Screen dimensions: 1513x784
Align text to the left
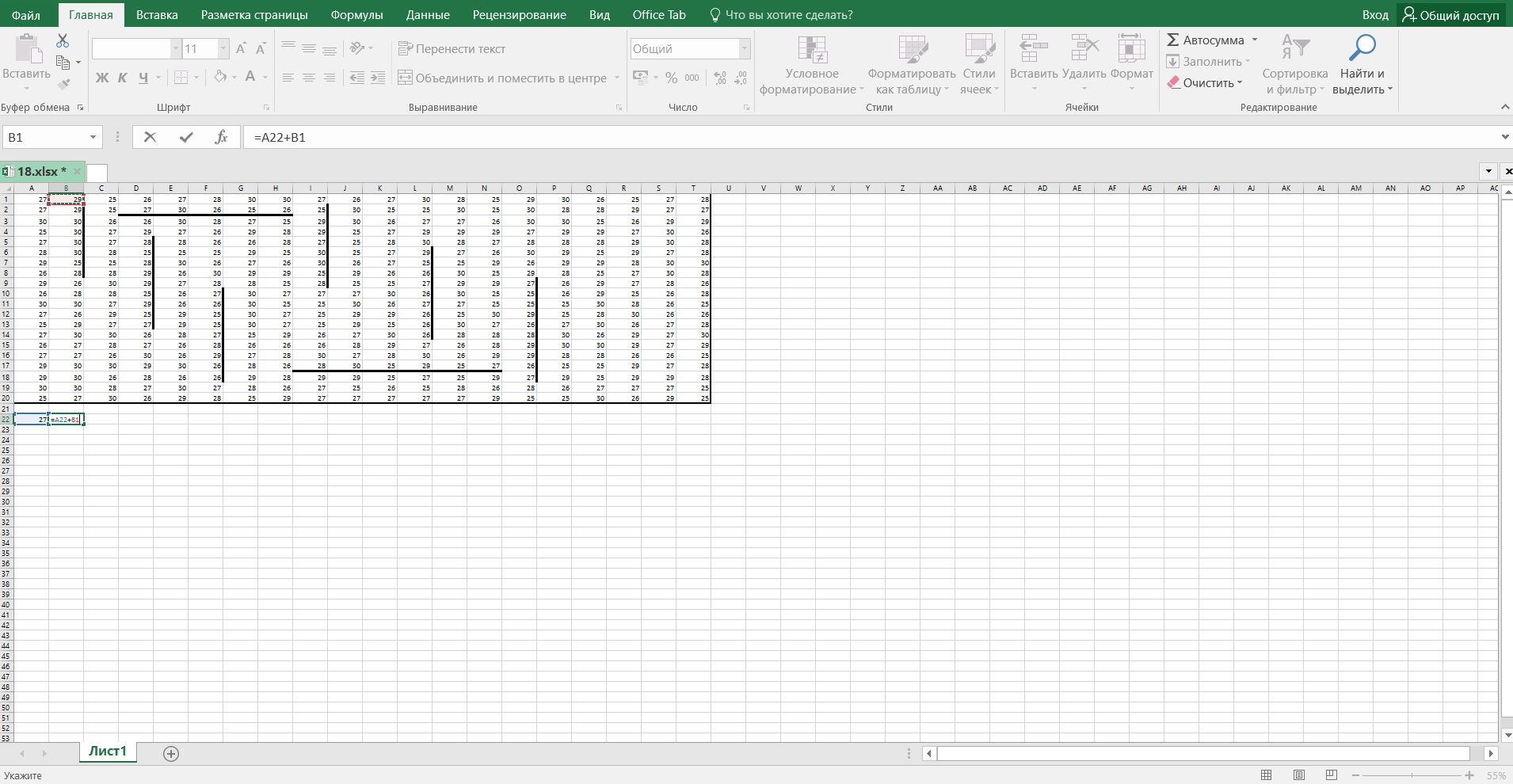click(x=288, y=78)
